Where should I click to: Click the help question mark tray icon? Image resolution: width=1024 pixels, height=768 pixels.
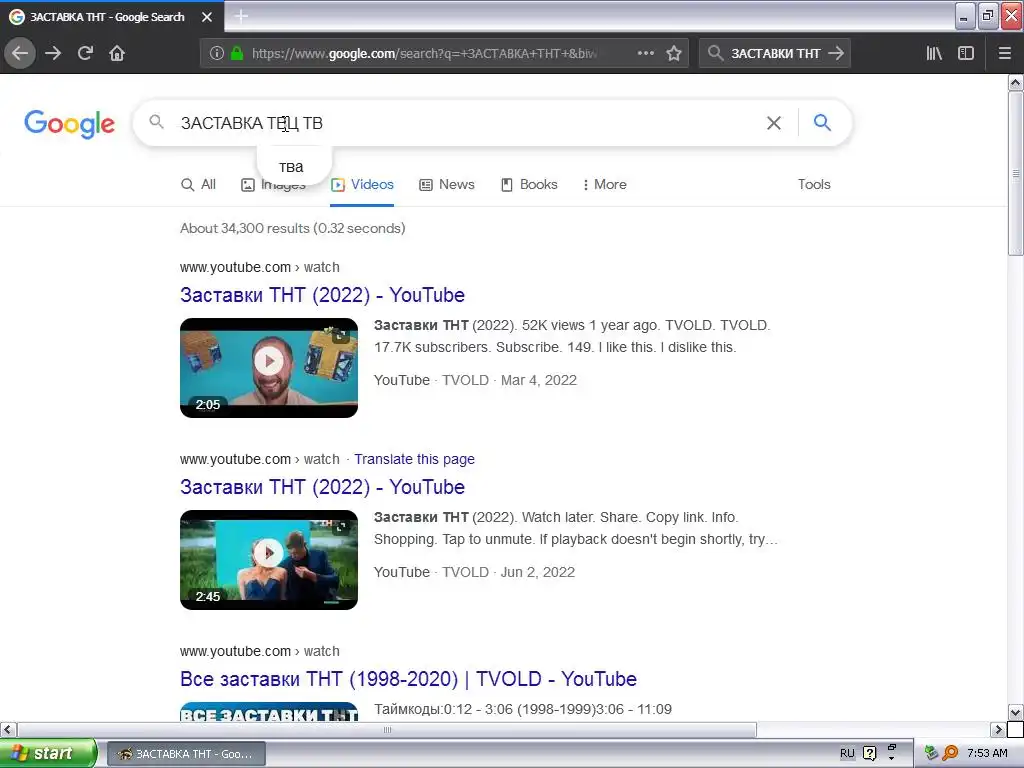[869, 754]
